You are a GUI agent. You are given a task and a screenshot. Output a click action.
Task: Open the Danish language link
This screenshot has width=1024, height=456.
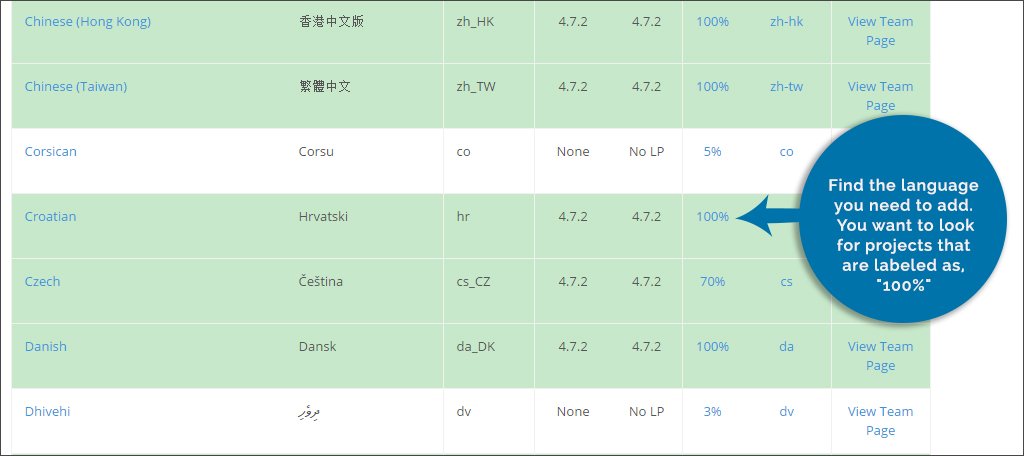click(45, 346)
